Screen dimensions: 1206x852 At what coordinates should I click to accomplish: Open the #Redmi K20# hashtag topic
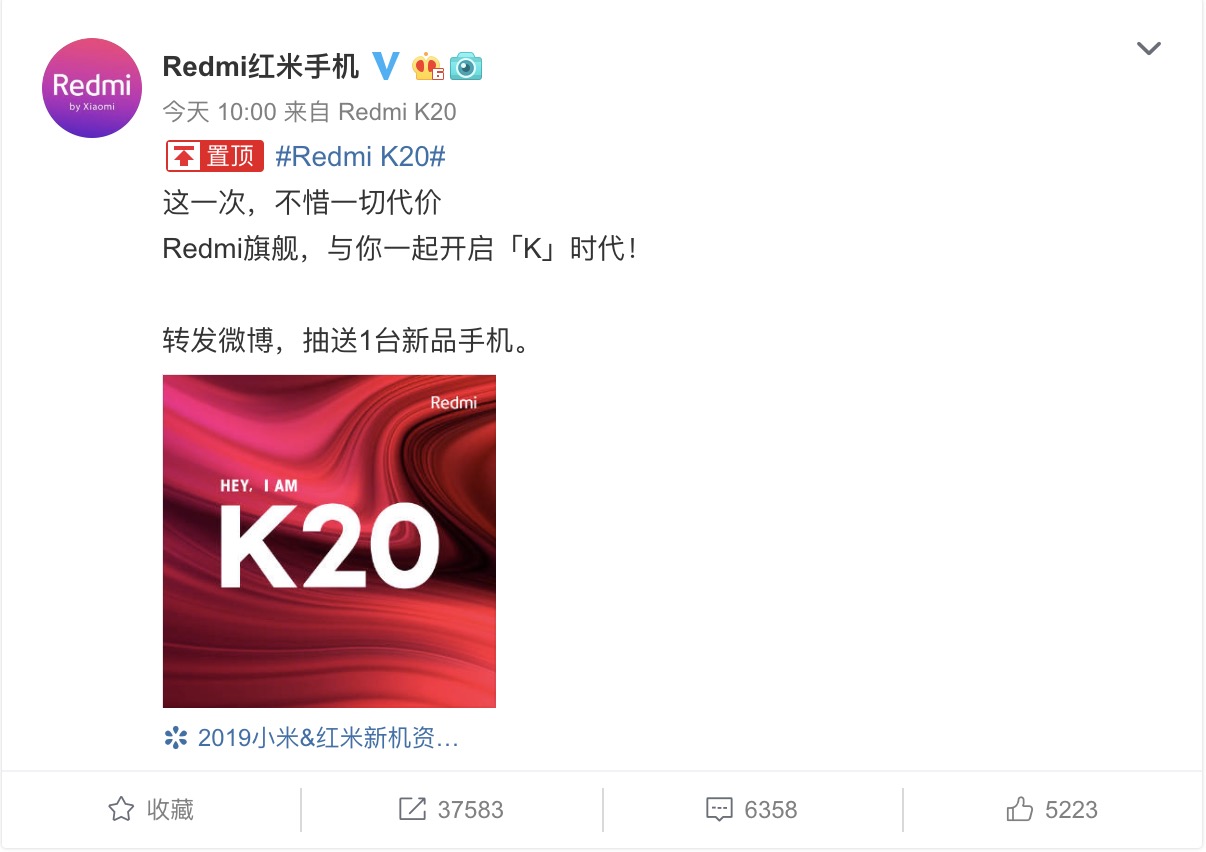[359, 156]
